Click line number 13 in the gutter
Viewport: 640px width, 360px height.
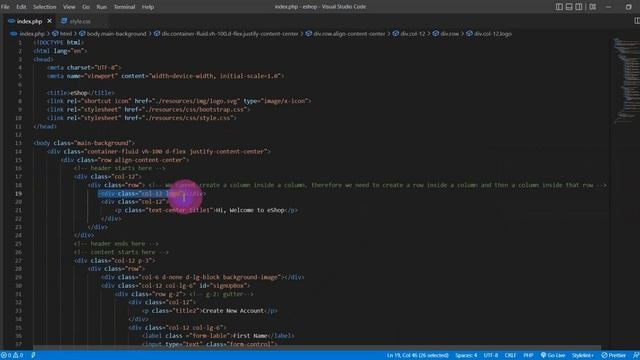[18, 143]
